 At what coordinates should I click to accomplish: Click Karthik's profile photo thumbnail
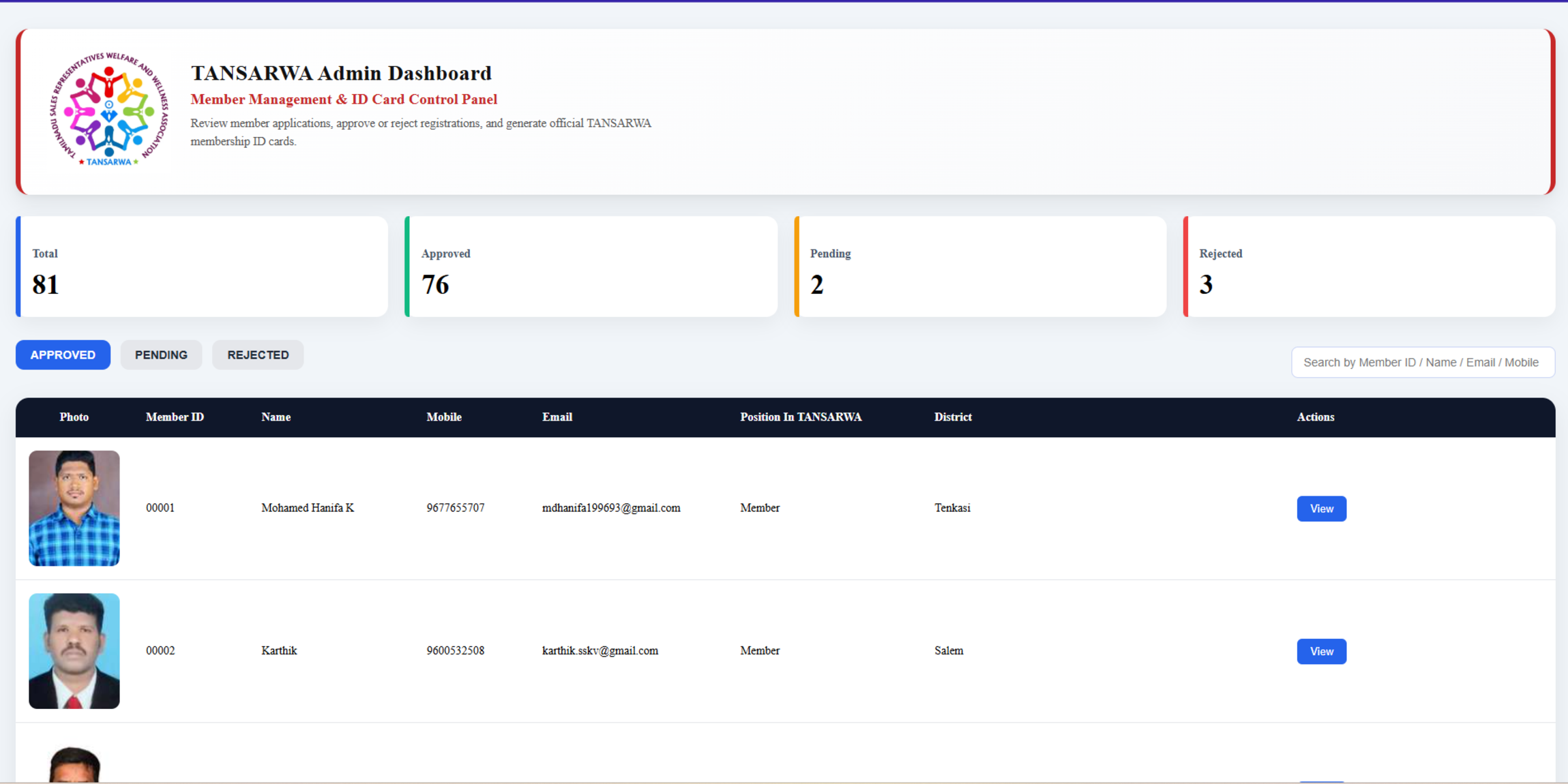point(74,651)
